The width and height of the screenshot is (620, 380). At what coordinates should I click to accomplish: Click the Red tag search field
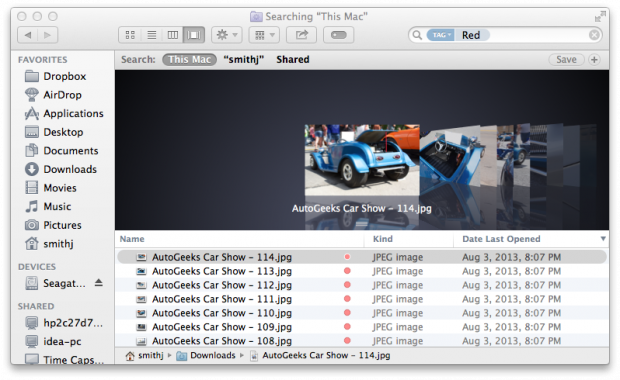[505, 35]
